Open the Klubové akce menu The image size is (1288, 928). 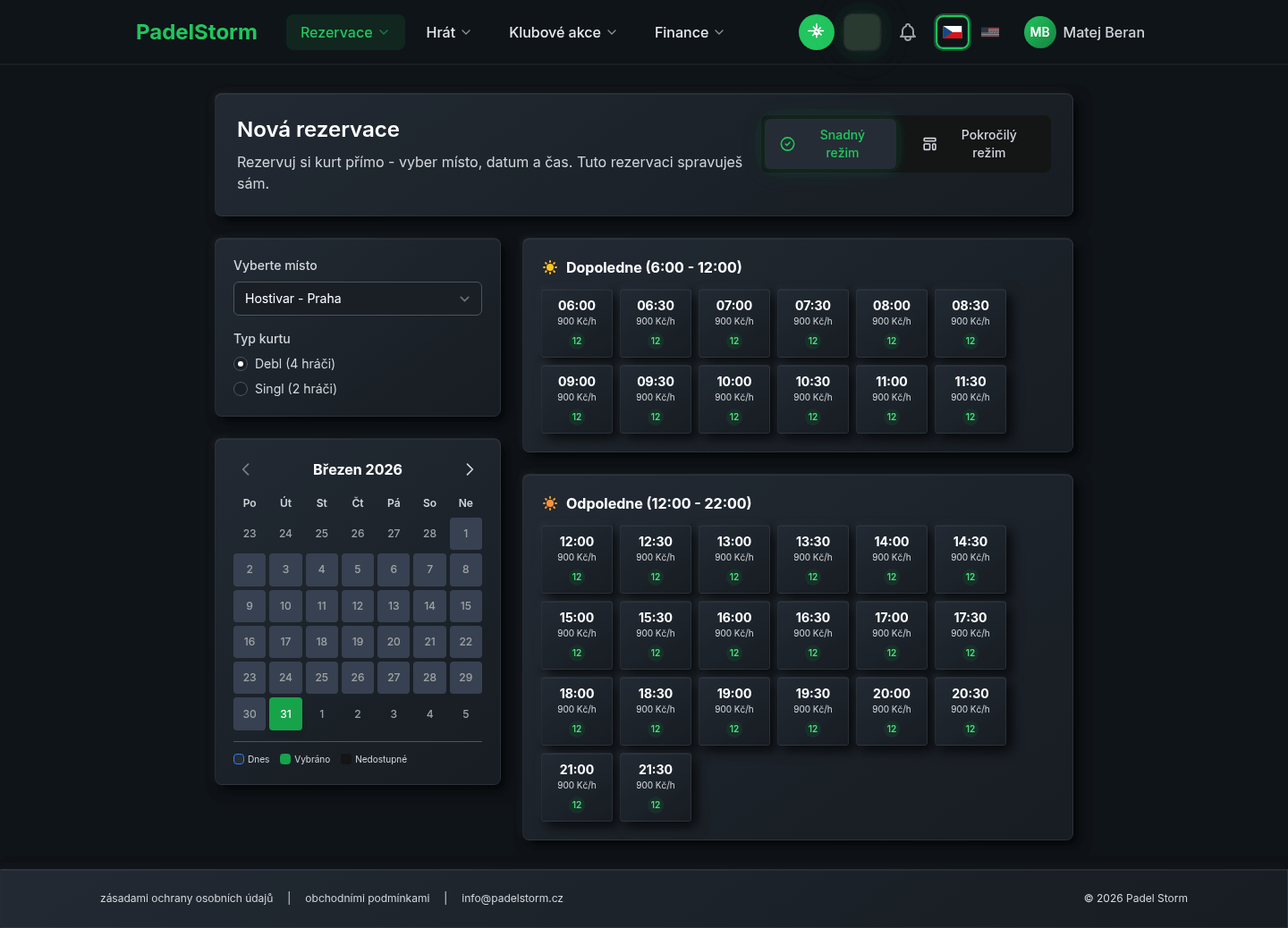pos(563,32)
